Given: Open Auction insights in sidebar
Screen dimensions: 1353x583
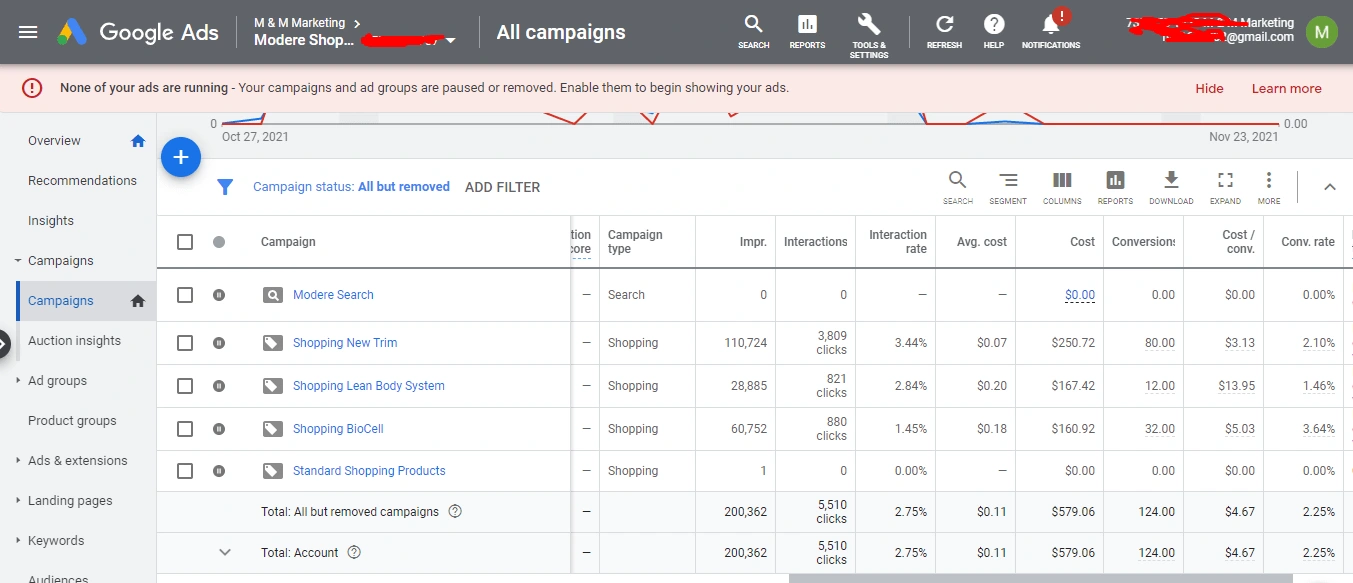Looking at the screenshot, I should click(74, 341).
